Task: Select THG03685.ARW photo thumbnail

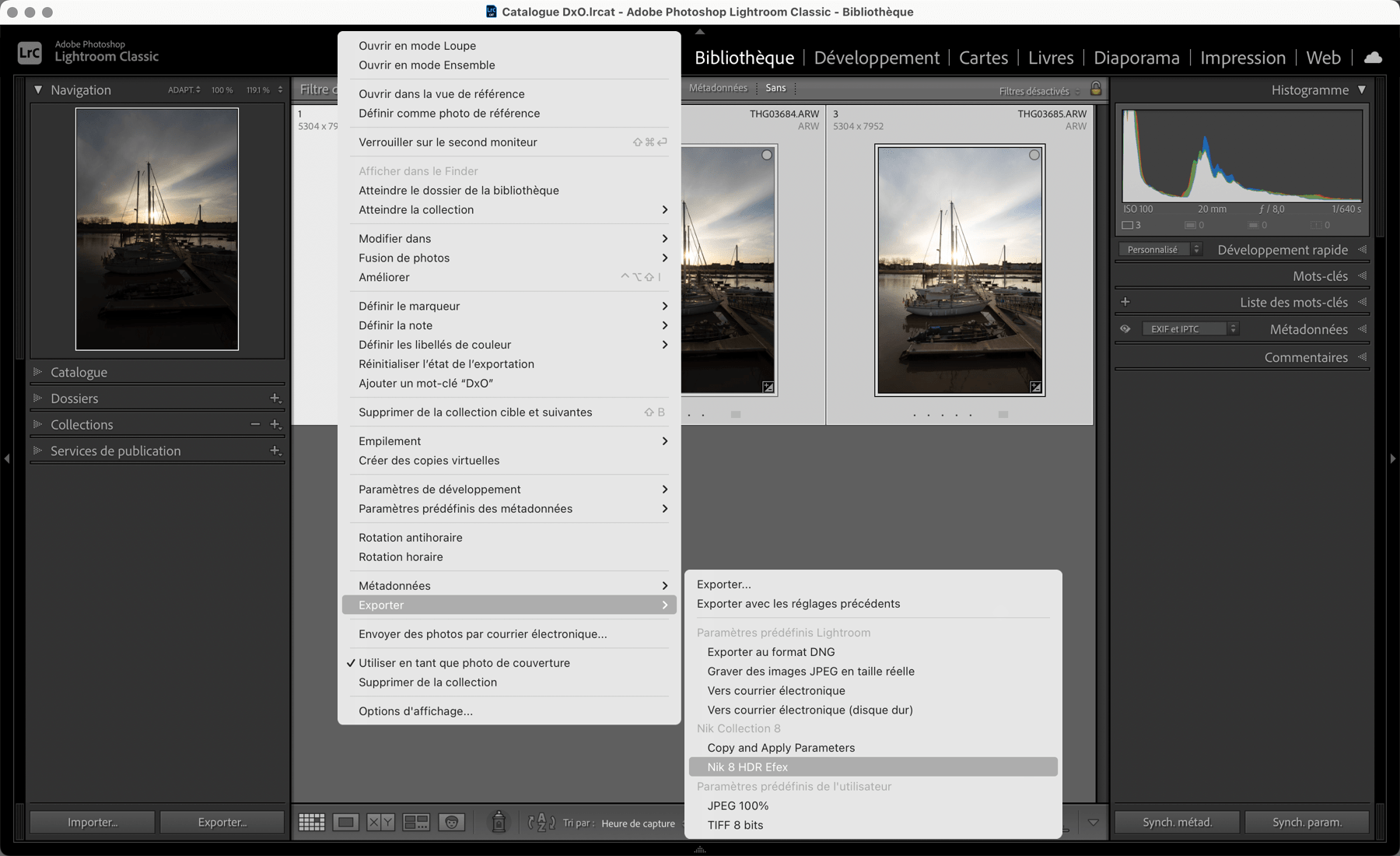Action: pyautogui.click(x=959, y=270)
